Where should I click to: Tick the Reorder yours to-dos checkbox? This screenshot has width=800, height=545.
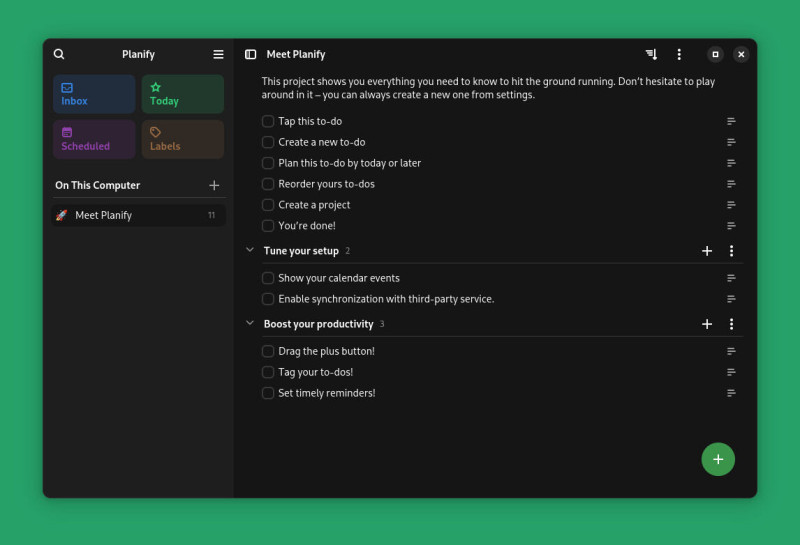tap(268, 184)
